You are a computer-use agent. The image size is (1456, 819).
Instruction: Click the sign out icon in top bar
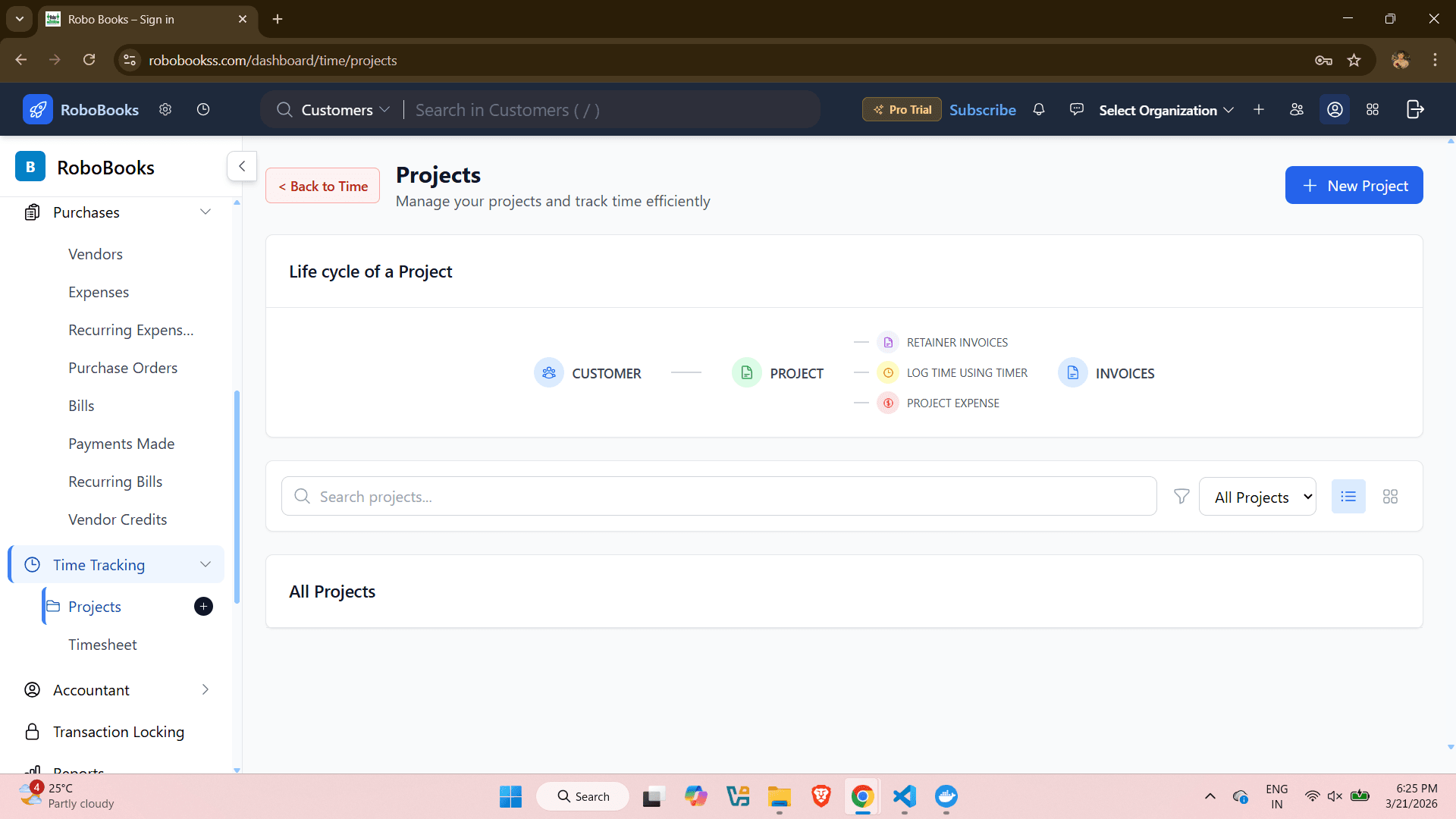coord(1415,109)
